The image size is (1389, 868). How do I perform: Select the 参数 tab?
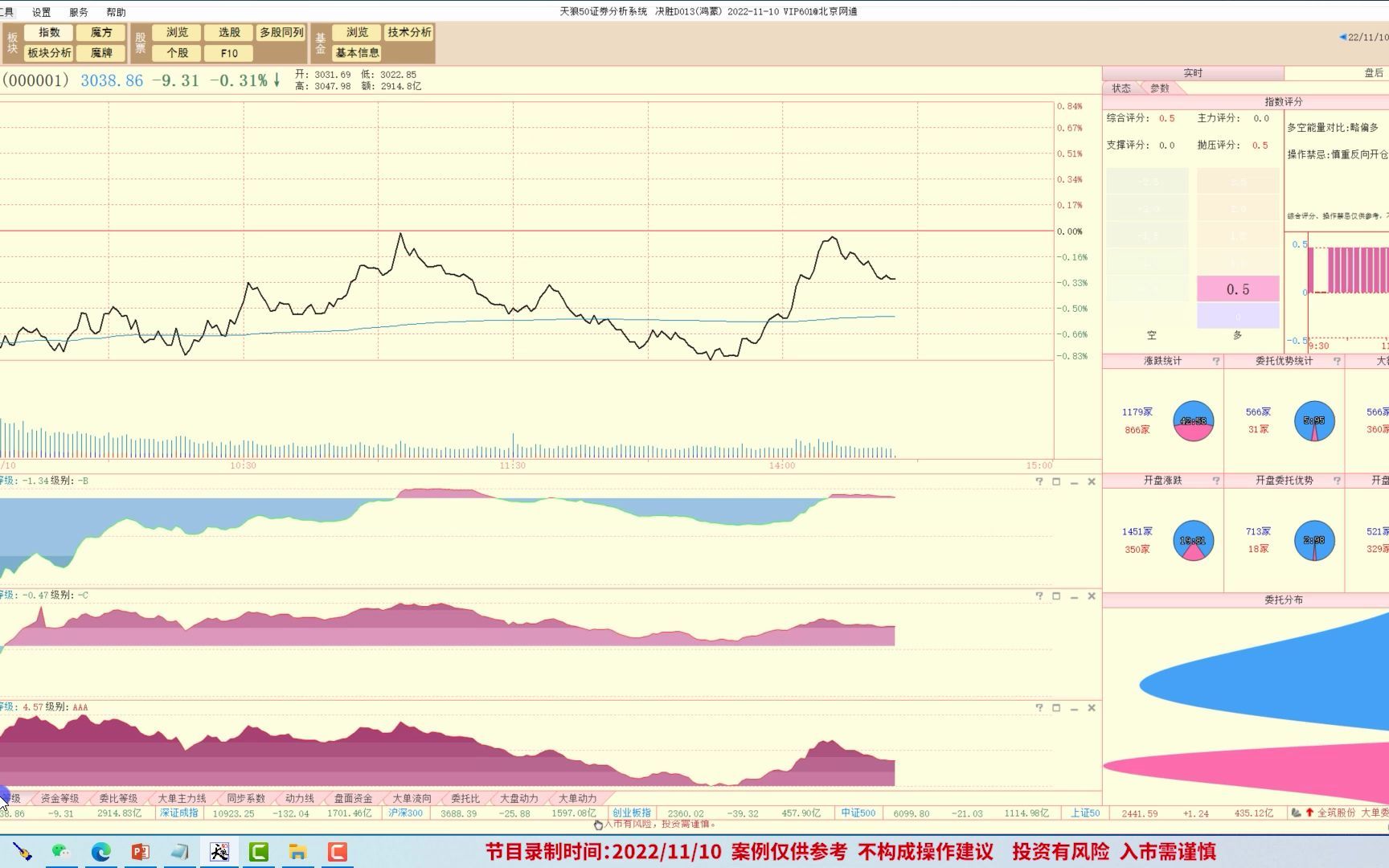(1160, 88)
